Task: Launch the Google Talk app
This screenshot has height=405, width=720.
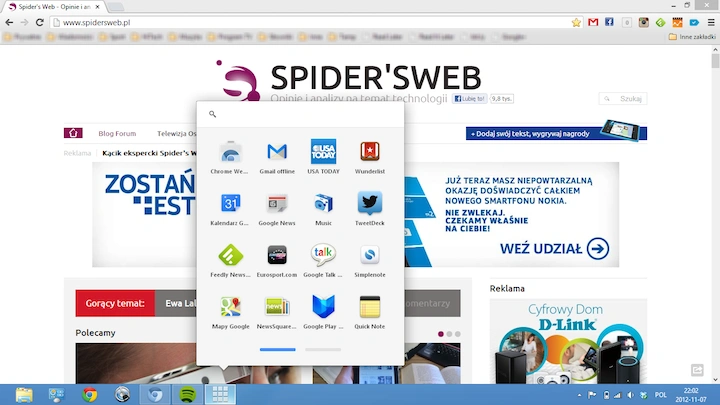Action: pos(323,261)
